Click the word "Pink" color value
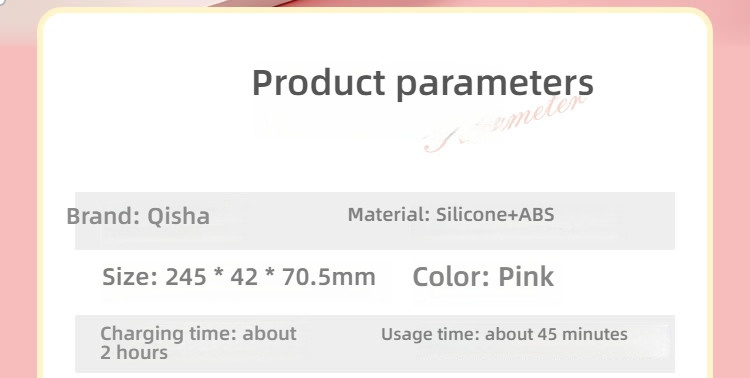Viewport: 750px width, 378px height. pos(526,277)
